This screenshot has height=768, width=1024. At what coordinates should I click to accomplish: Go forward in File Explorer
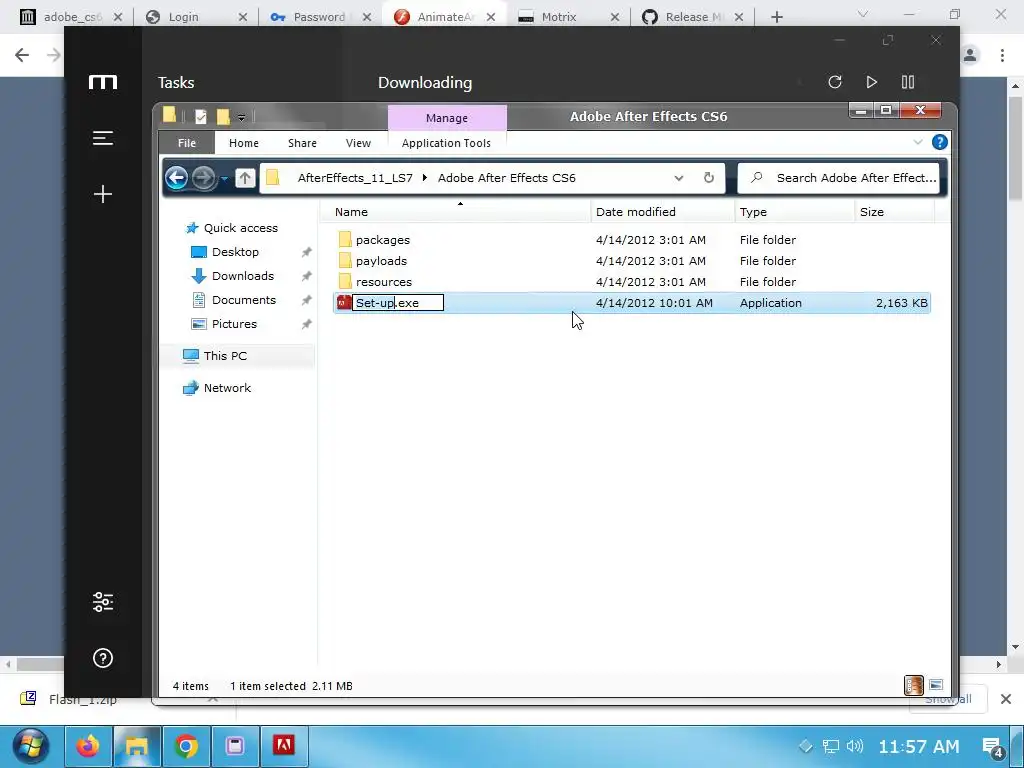click(x=203, y=178)
